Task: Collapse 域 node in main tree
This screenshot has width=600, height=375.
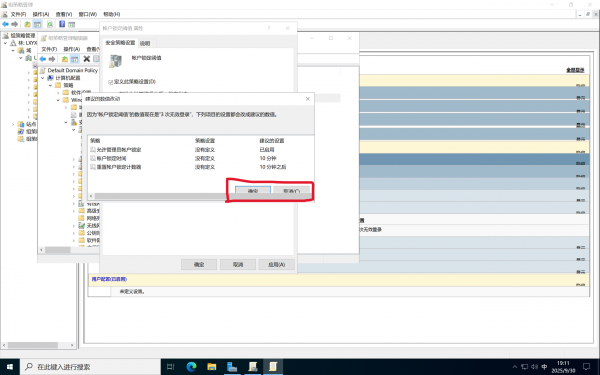Action: point(13,51)
